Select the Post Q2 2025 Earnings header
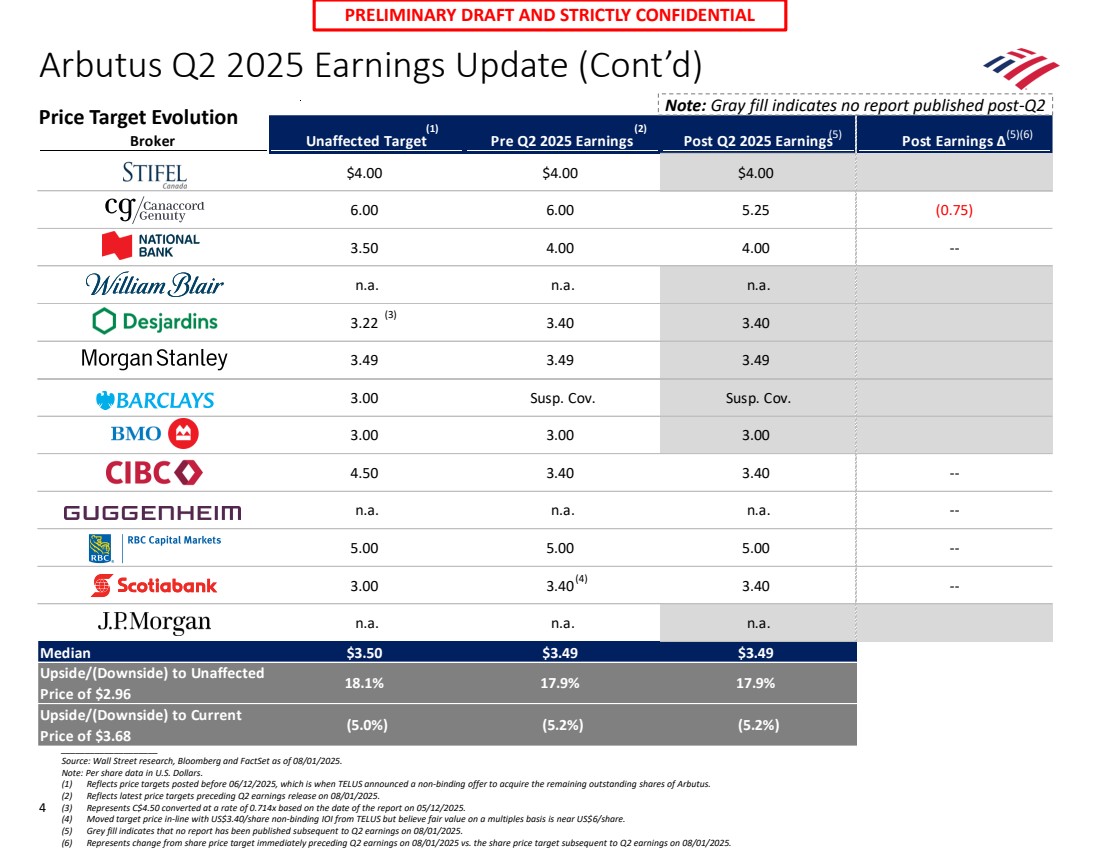The width and height of the screenshot is (1100, 849). tap(758, 140)
